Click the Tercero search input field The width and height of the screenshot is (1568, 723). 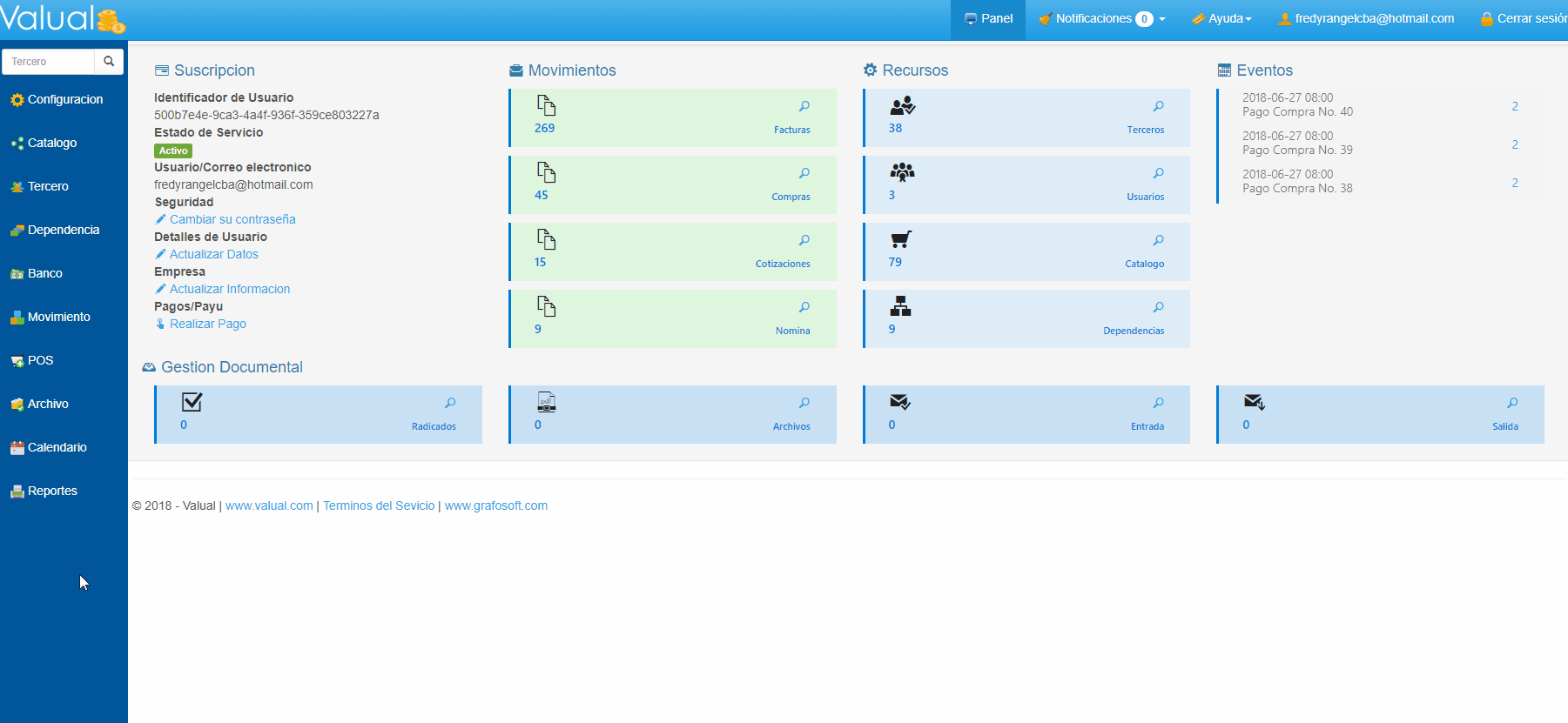click(x=49, y=62)
